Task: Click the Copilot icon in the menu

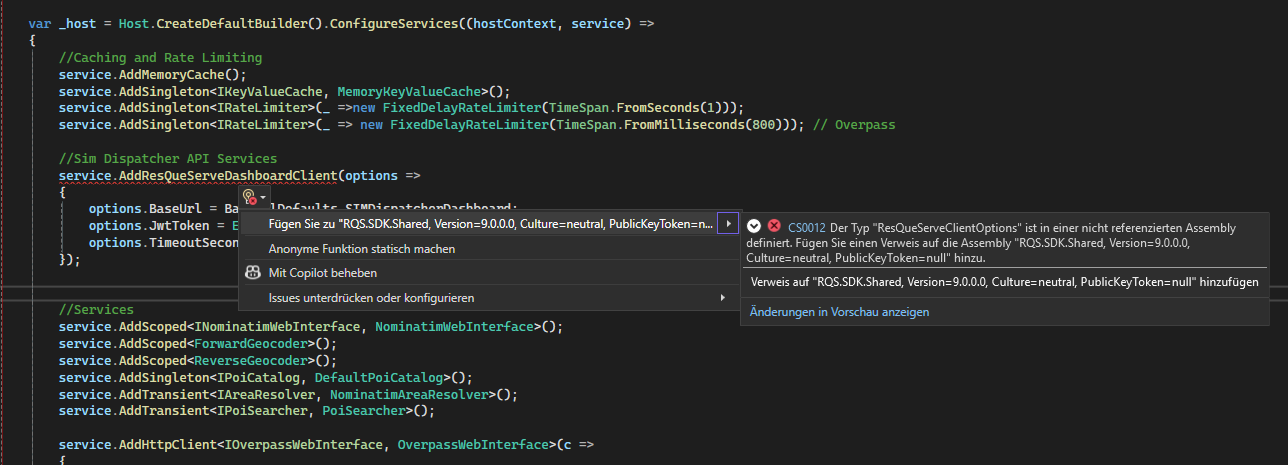Action: click(x=253, y=273)
